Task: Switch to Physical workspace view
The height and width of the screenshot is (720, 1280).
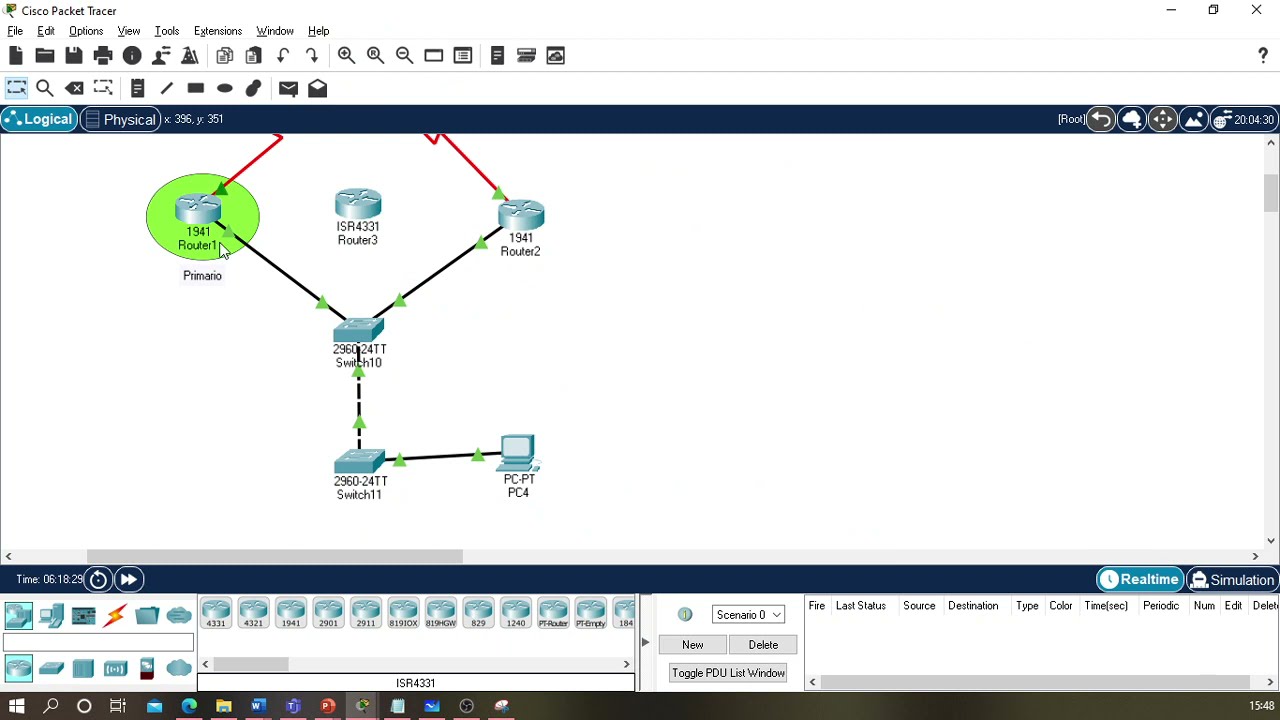Action: [120, 119]
